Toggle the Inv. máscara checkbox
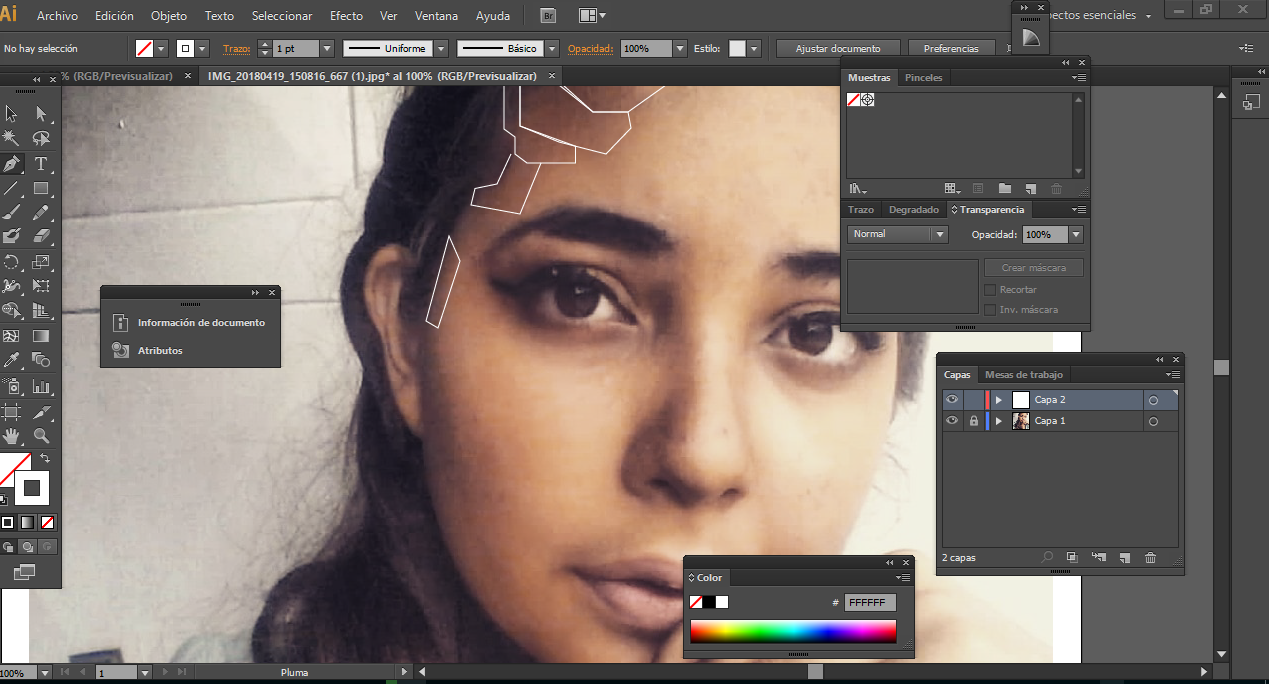The image size is (1269, 684). (990, 310)
